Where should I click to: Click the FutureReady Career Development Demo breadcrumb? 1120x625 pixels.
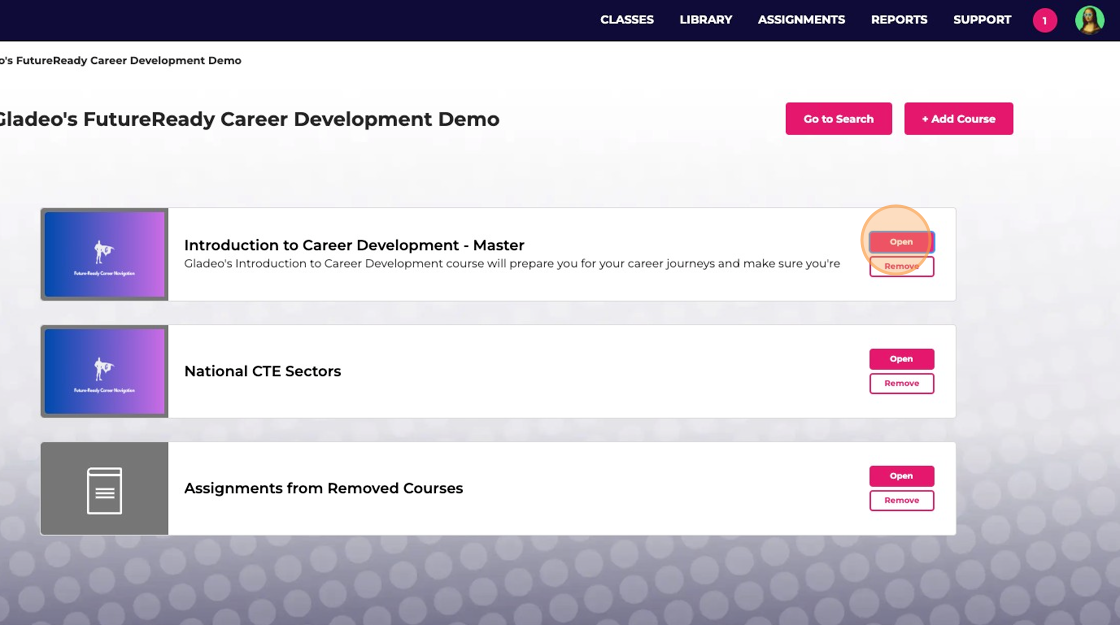click(121, 61)
